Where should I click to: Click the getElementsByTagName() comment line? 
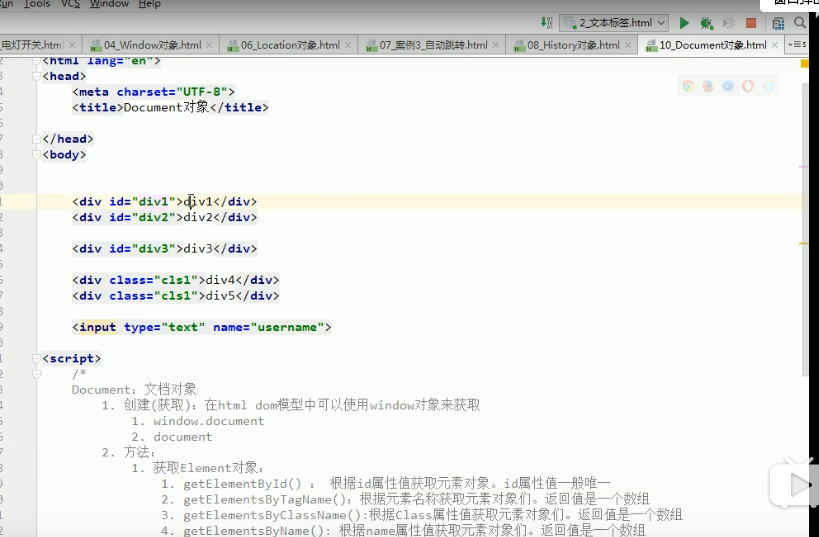405,499
